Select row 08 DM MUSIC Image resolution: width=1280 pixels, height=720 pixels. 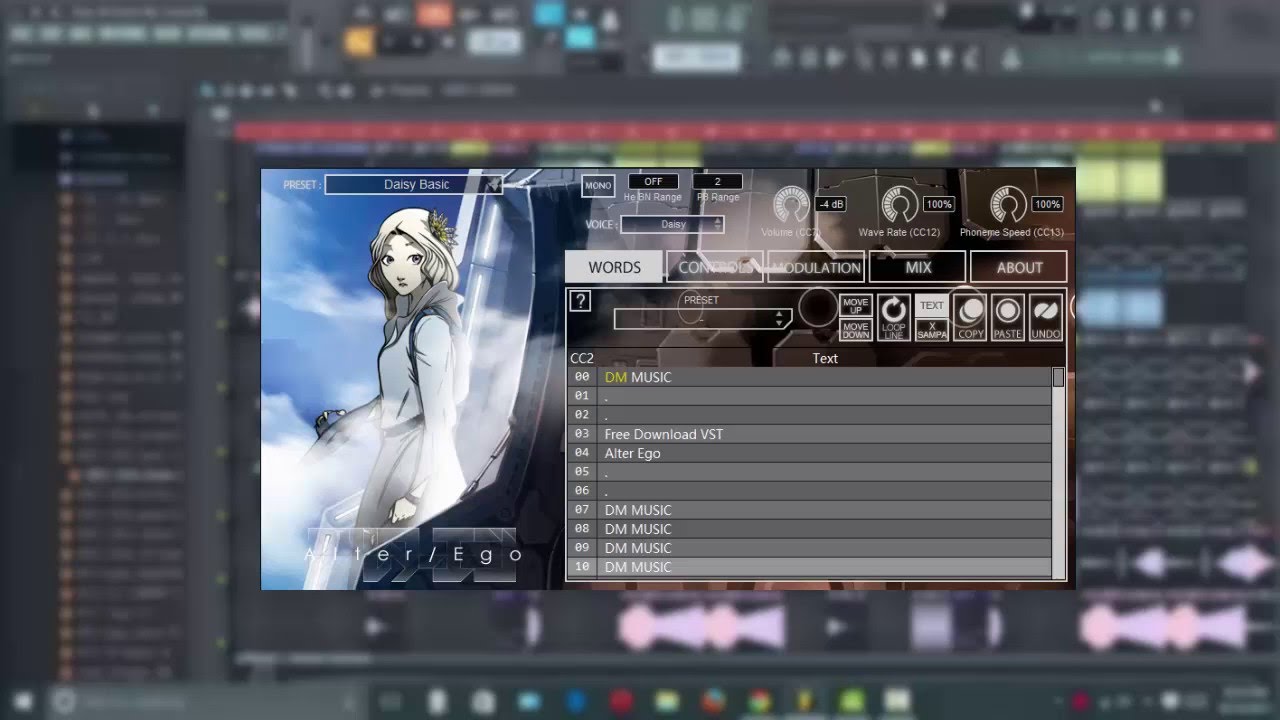pos(810,529)
